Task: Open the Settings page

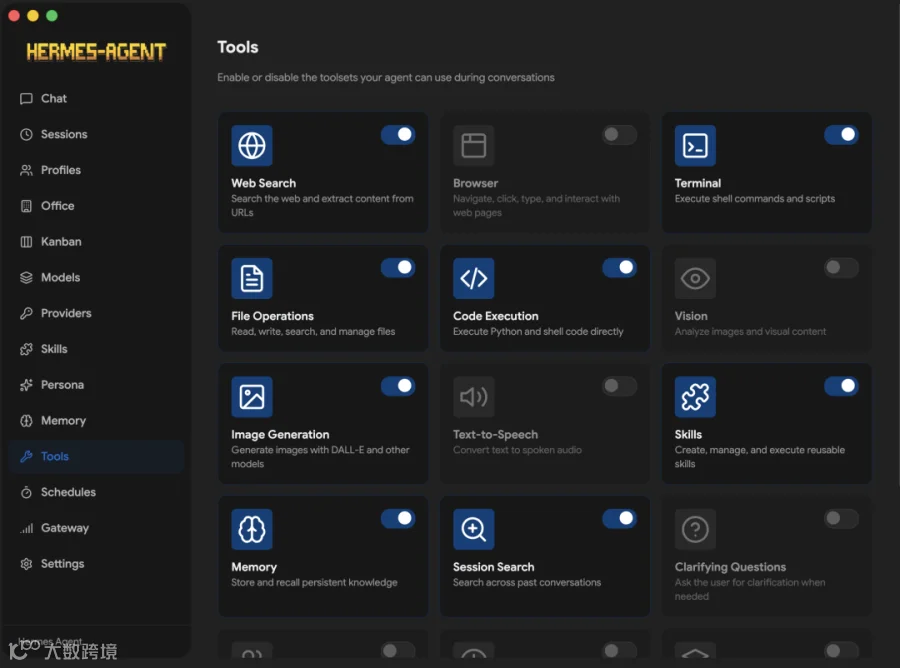Action: [x=96, y=564]
